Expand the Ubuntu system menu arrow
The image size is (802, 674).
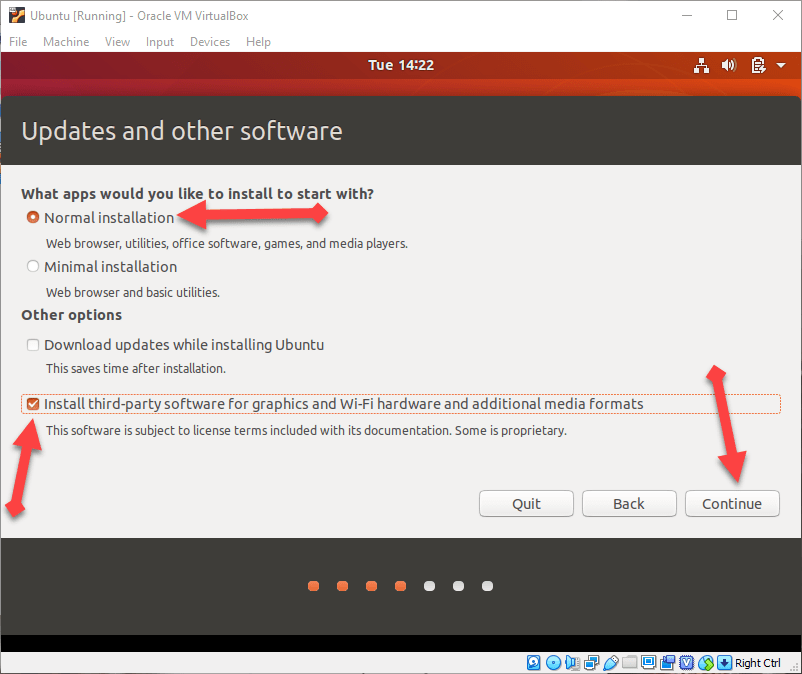tap(779, 66)
